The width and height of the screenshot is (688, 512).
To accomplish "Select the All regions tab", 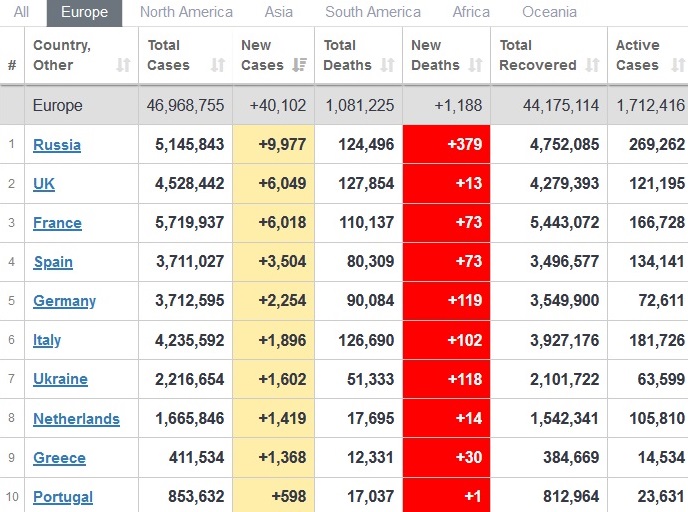I will pos(22,12).
